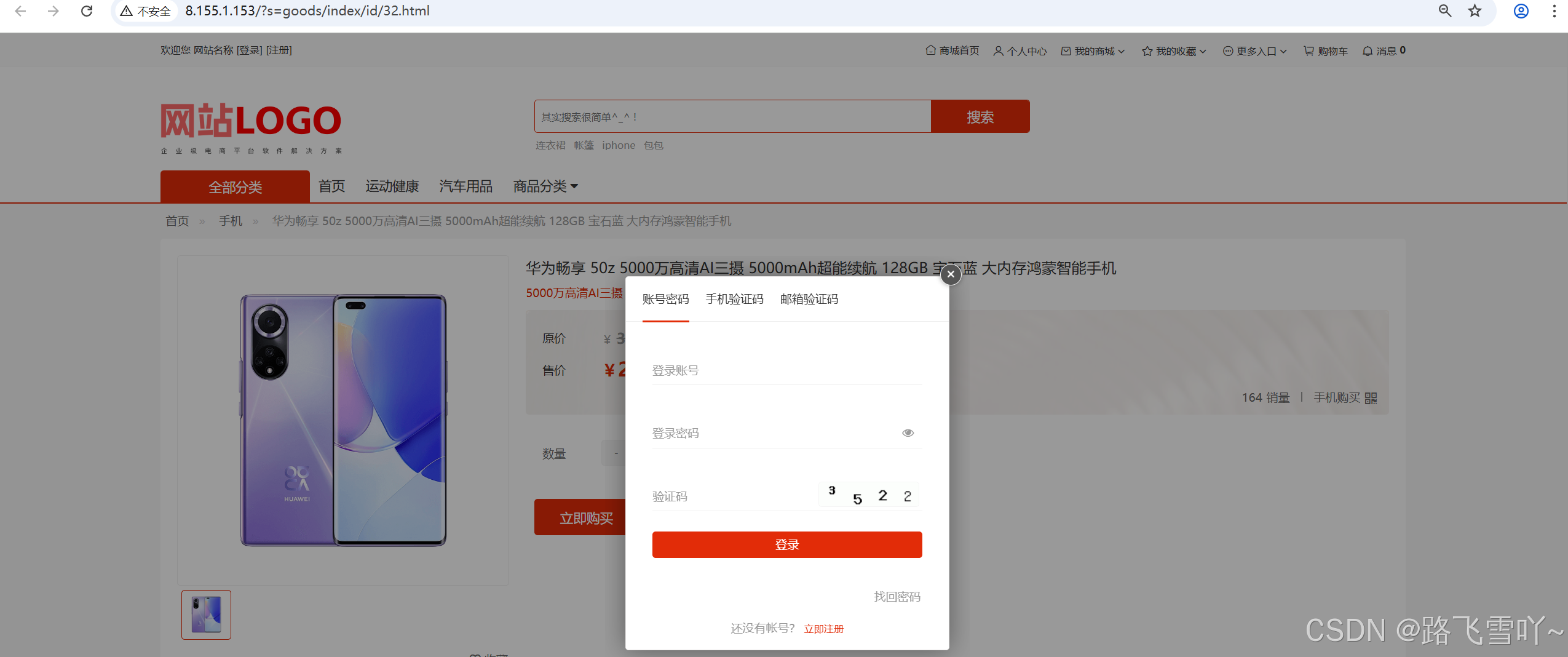Select the phone thumbnail below main image

206,615
